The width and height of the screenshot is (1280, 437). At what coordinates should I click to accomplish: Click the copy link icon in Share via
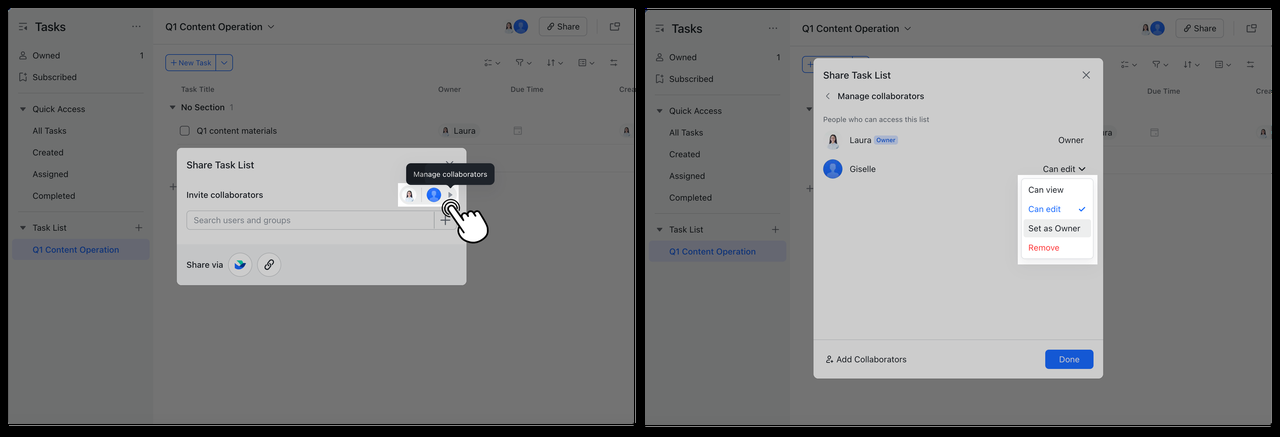[x=268, y=265]
